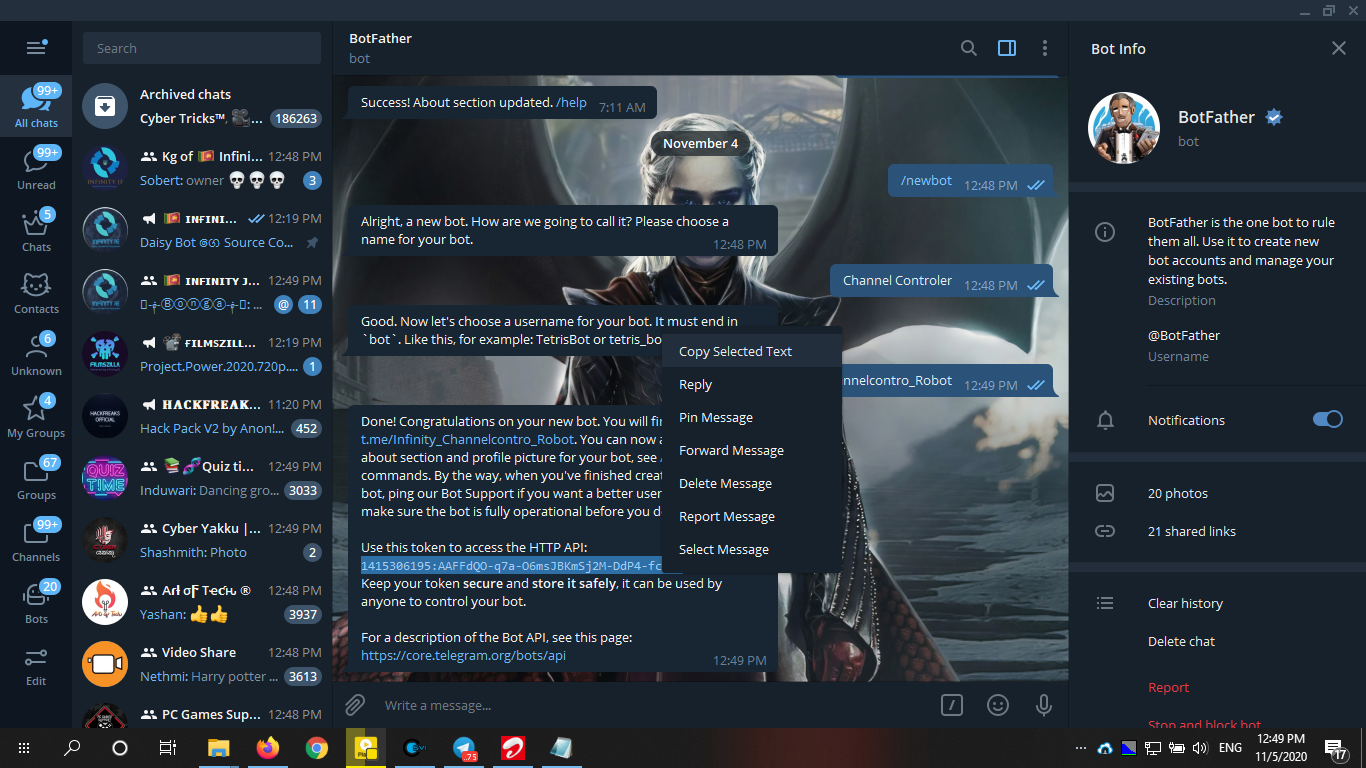
Task: Toggle the right info side panel icon
Action: (1007, 48)
